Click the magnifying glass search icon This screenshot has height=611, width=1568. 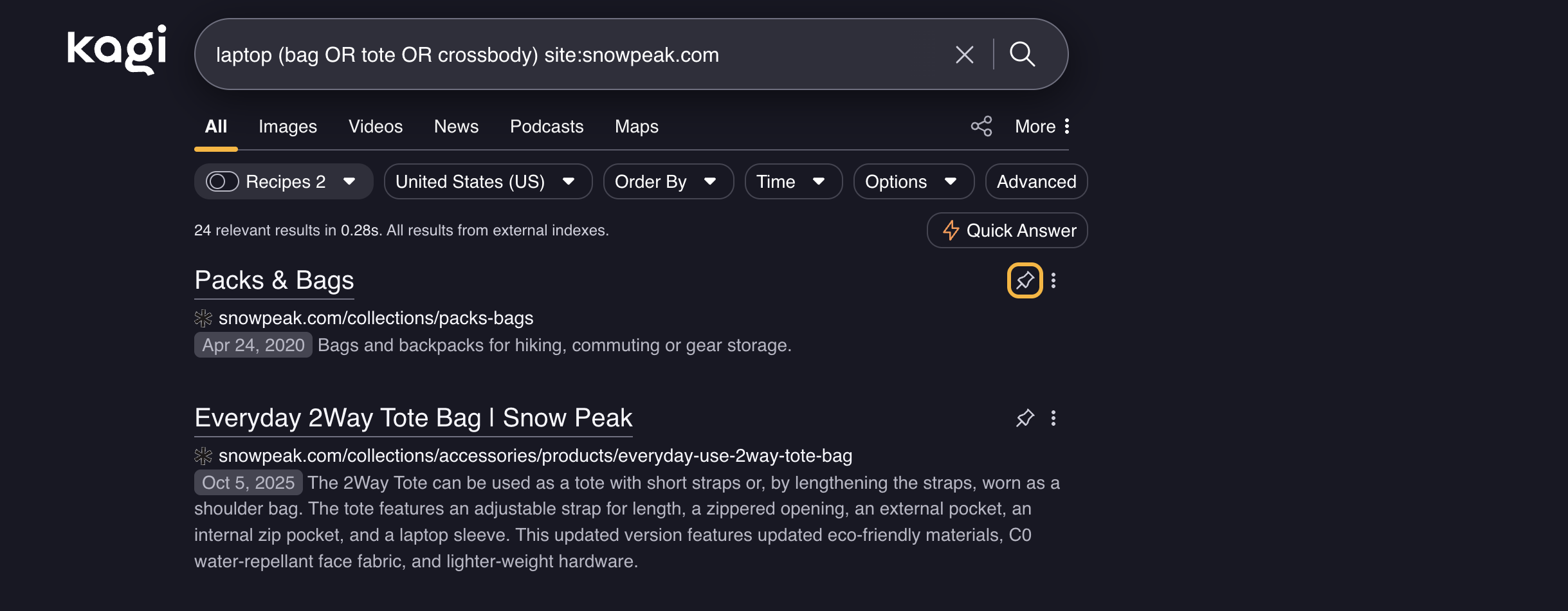click(x=1022, y=55)
